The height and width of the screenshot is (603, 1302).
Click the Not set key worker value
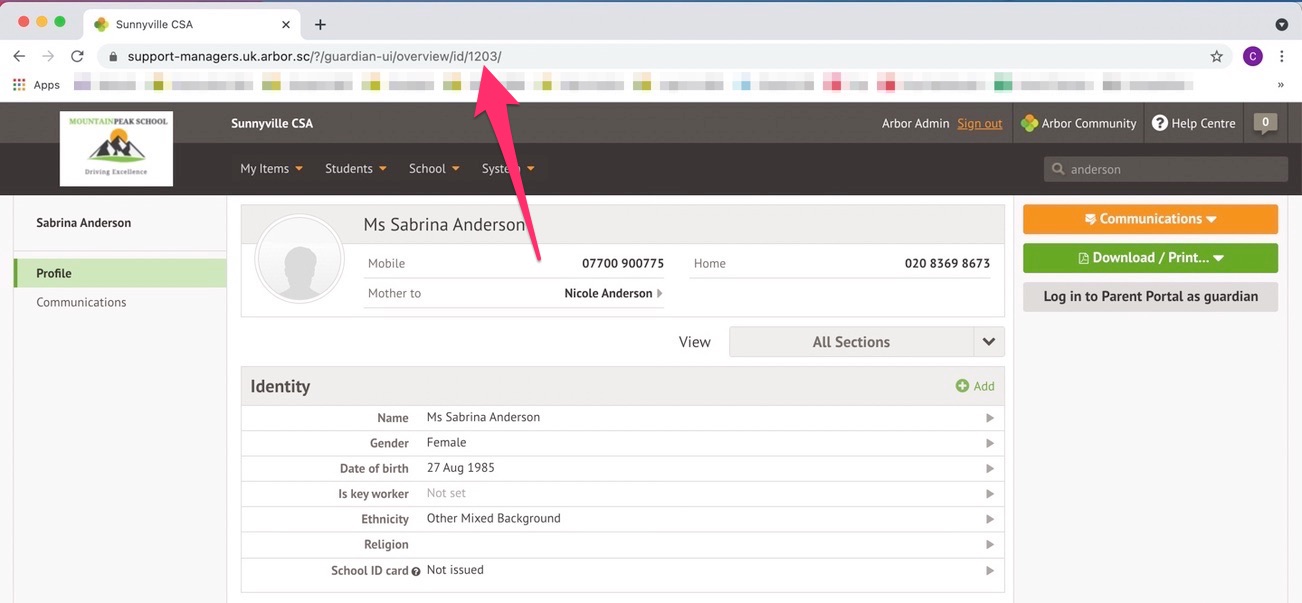(x=446, y=494)
